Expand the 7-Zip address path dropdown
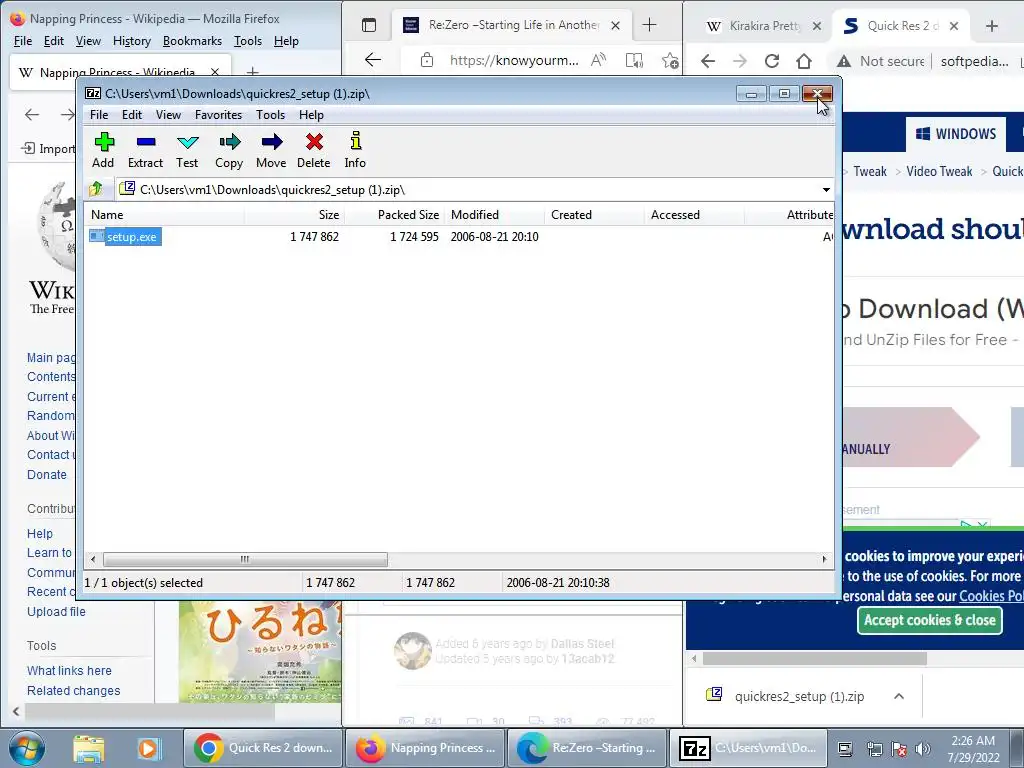This screenshot has height=768, width=1024. coord(826,190)
